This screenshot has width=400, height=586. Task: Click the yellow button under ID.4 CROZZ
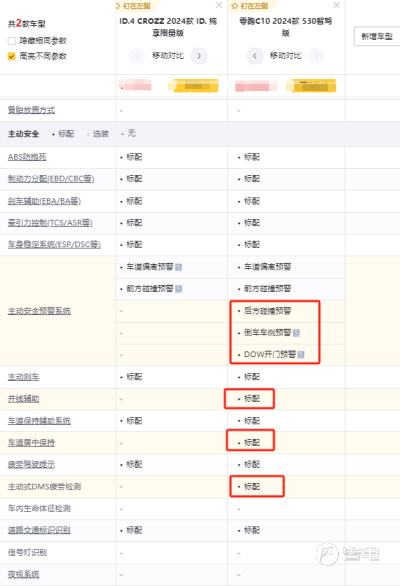tap(193, 86)
